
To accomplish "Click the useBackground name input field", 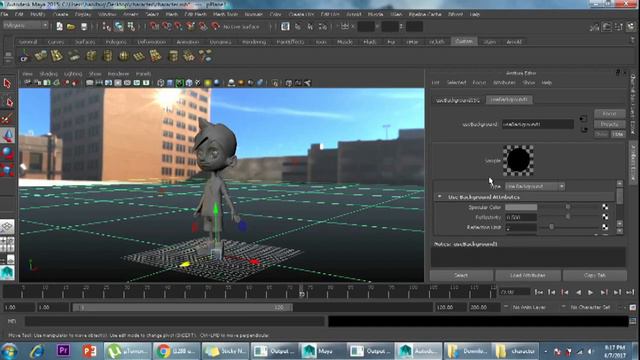I will [538, 124].
